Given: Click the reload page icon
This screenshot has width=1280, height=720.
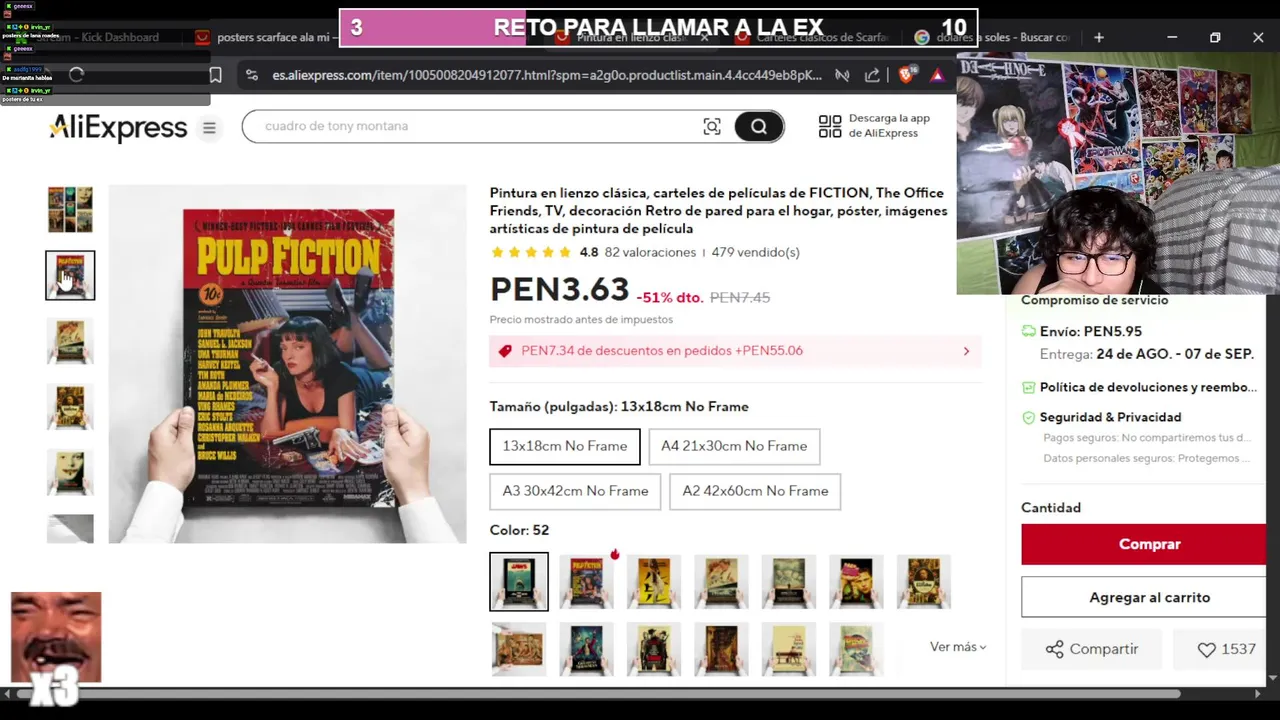Looking at the screenshot, I should click(76, 75).
